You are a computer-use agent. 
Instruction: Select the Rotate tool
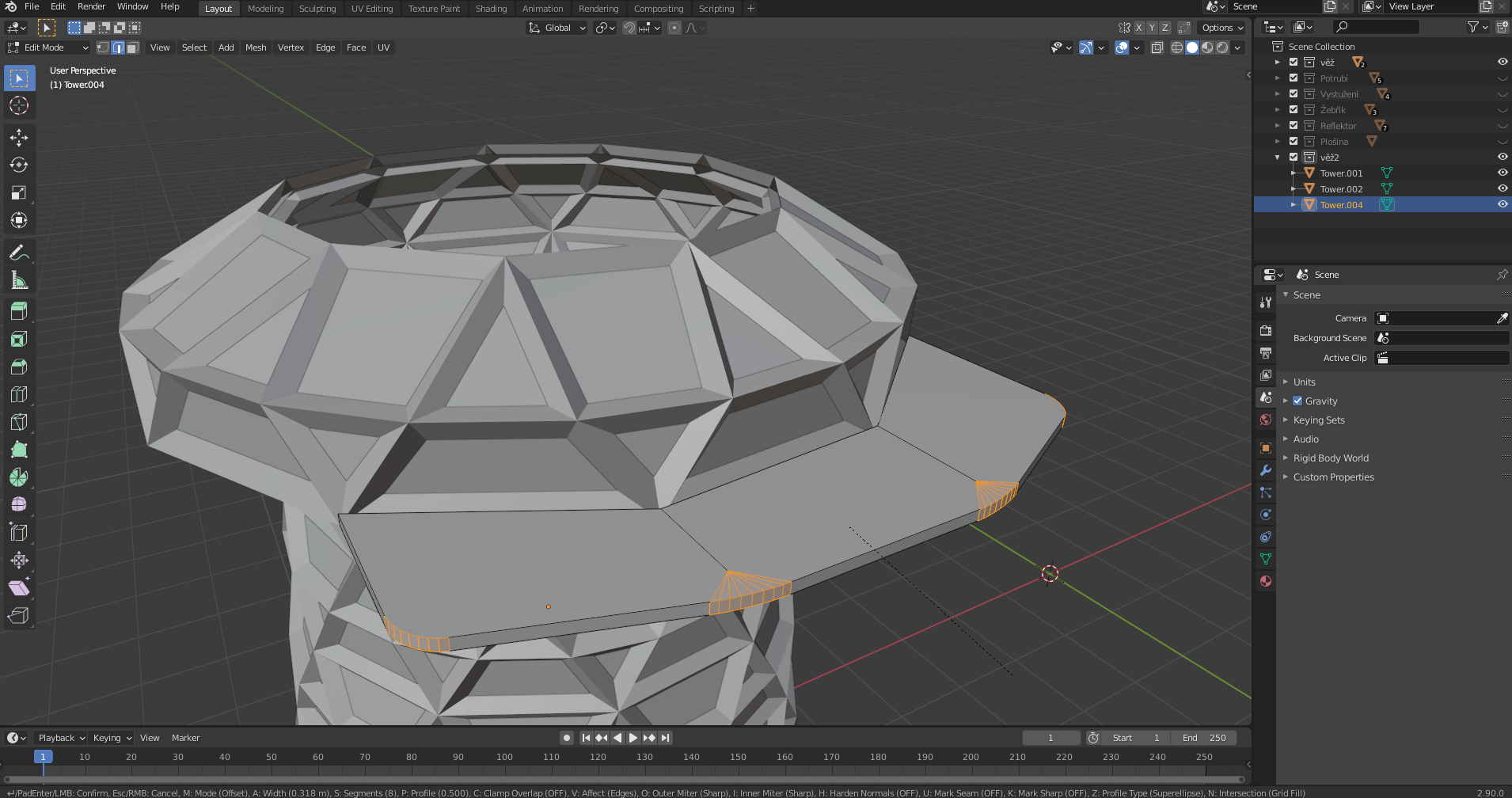19,165
